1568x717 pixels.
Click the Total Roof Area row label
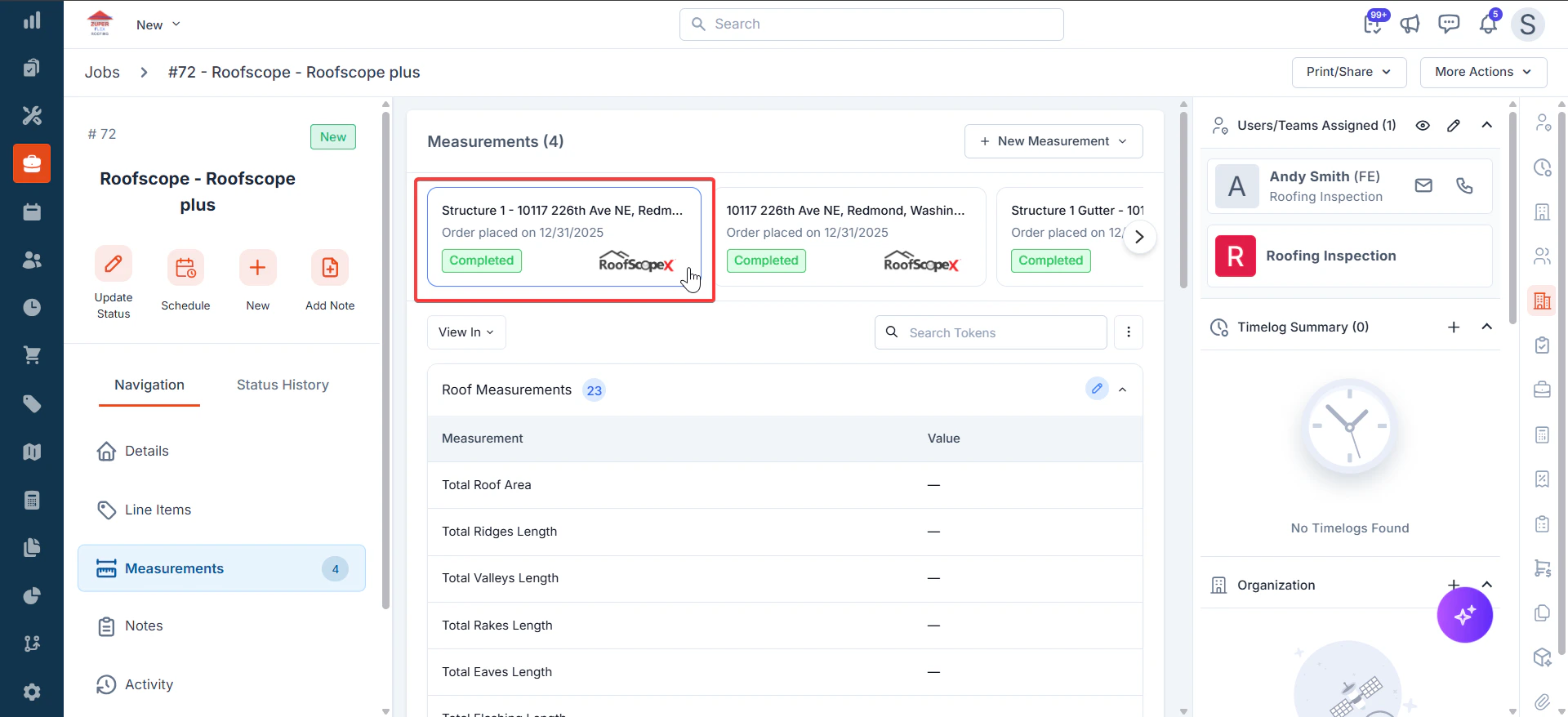(487, 485)
